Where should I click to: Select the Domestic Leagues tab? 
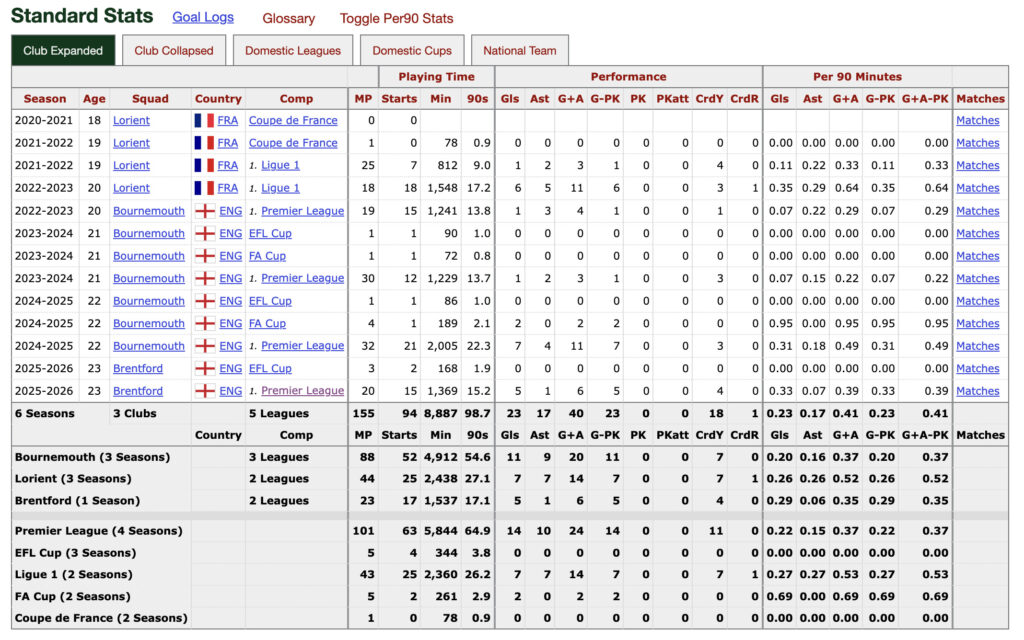click(x=295, y=49)
